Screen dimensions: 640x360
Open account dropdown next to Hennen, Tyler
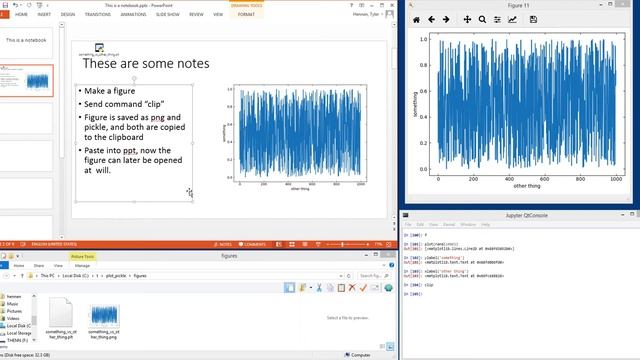click(x=382, y=14)
